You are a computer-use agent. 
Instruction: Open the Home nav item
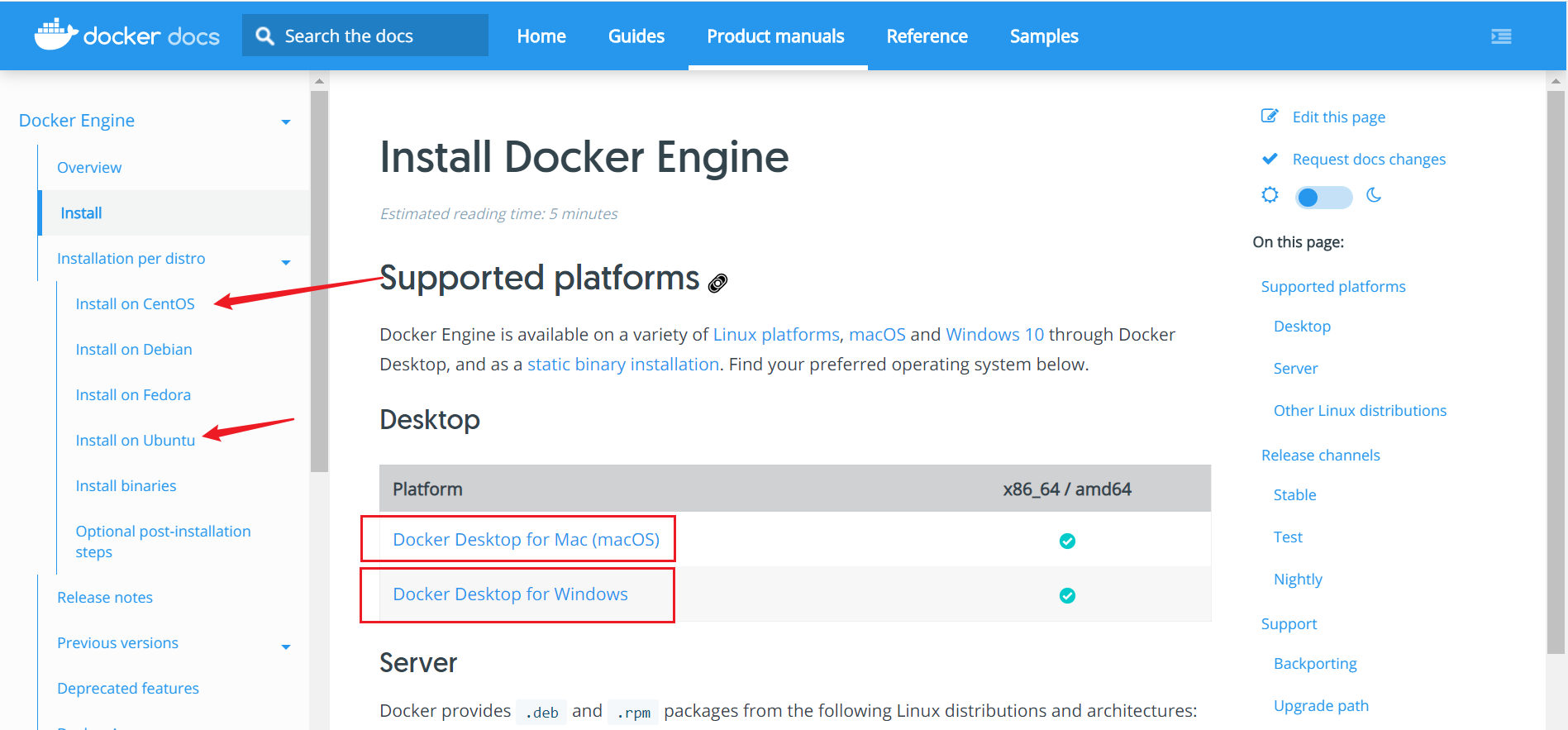[x=541, y=36]
